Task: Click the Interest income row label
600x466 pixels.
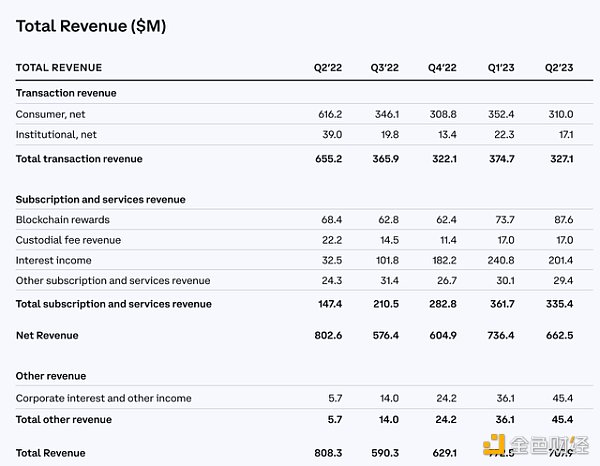Action: [52, 261]
